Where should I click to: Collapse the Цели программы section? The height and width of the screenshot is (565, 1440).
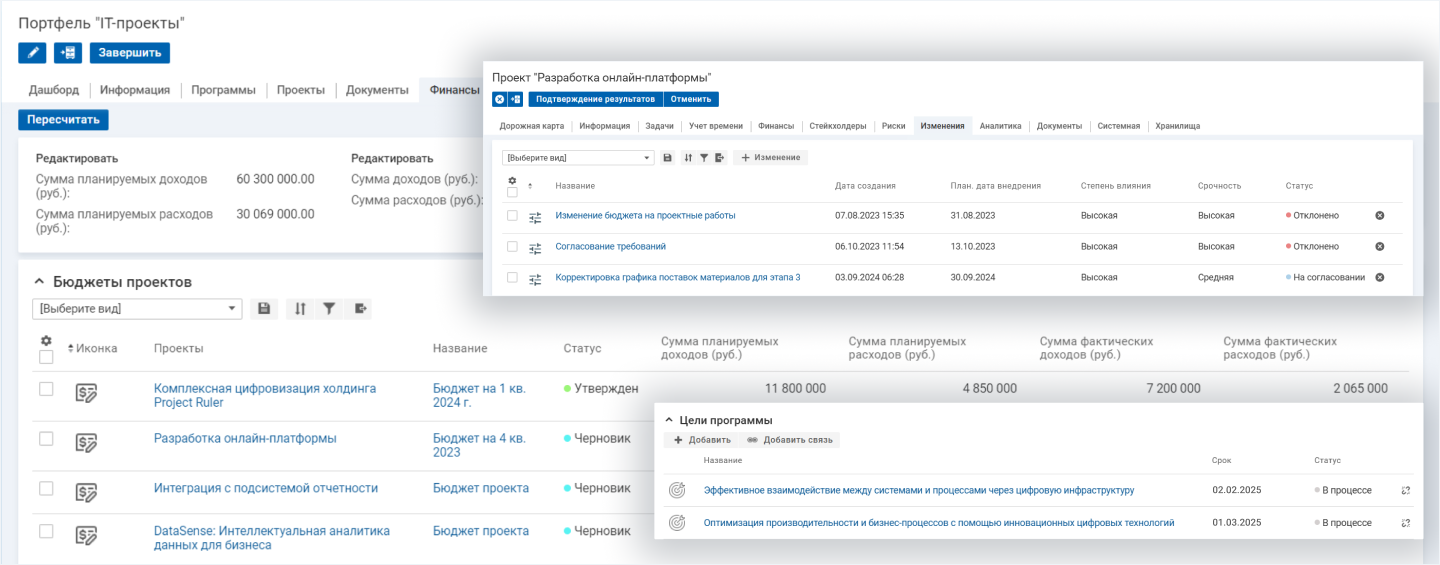(x=669, y=421)
